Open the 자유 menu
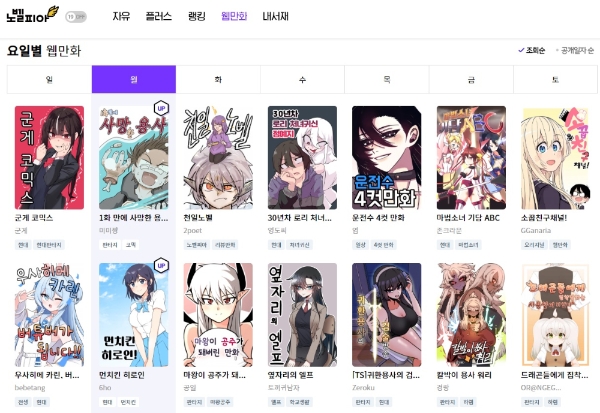The width and height of the screenshot is (600, 413). click(x=121, y=16)
